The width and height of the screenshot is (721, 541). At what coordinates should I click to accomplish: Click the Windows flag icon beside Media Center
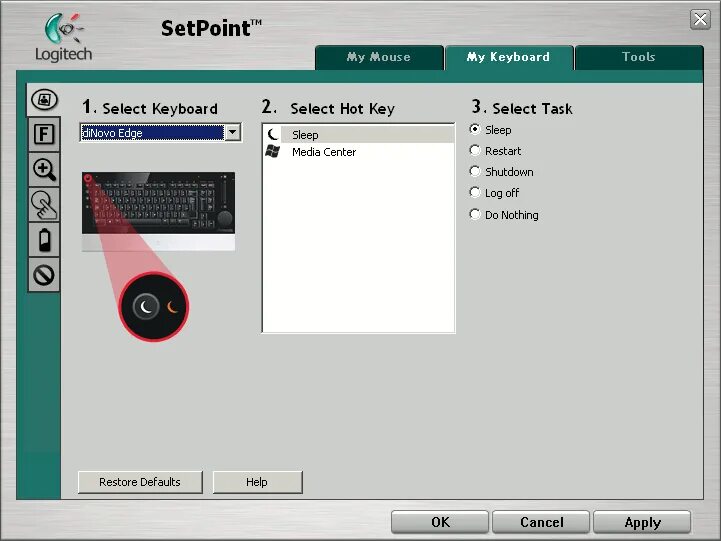tap(273, 152)
